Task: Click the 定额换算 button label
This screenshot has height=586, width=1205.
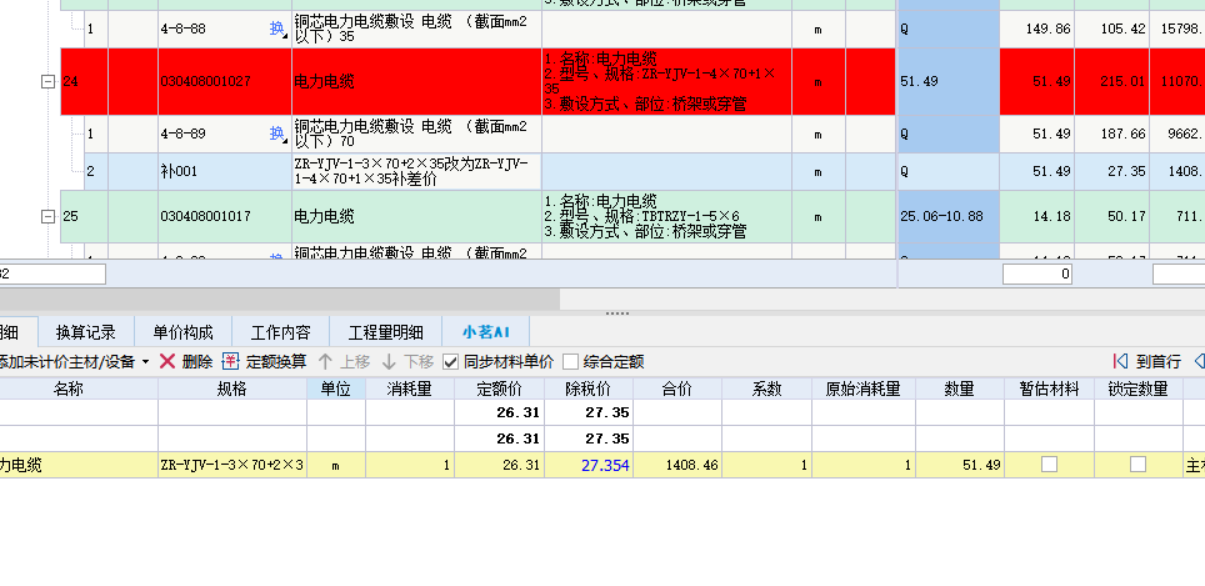Action: click(x=276, y=361)
